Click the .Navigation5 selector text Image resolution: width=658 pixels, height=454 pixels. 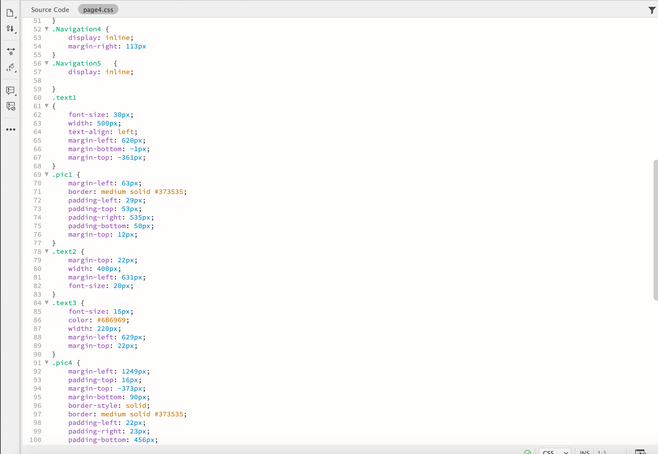coord(76,63)
